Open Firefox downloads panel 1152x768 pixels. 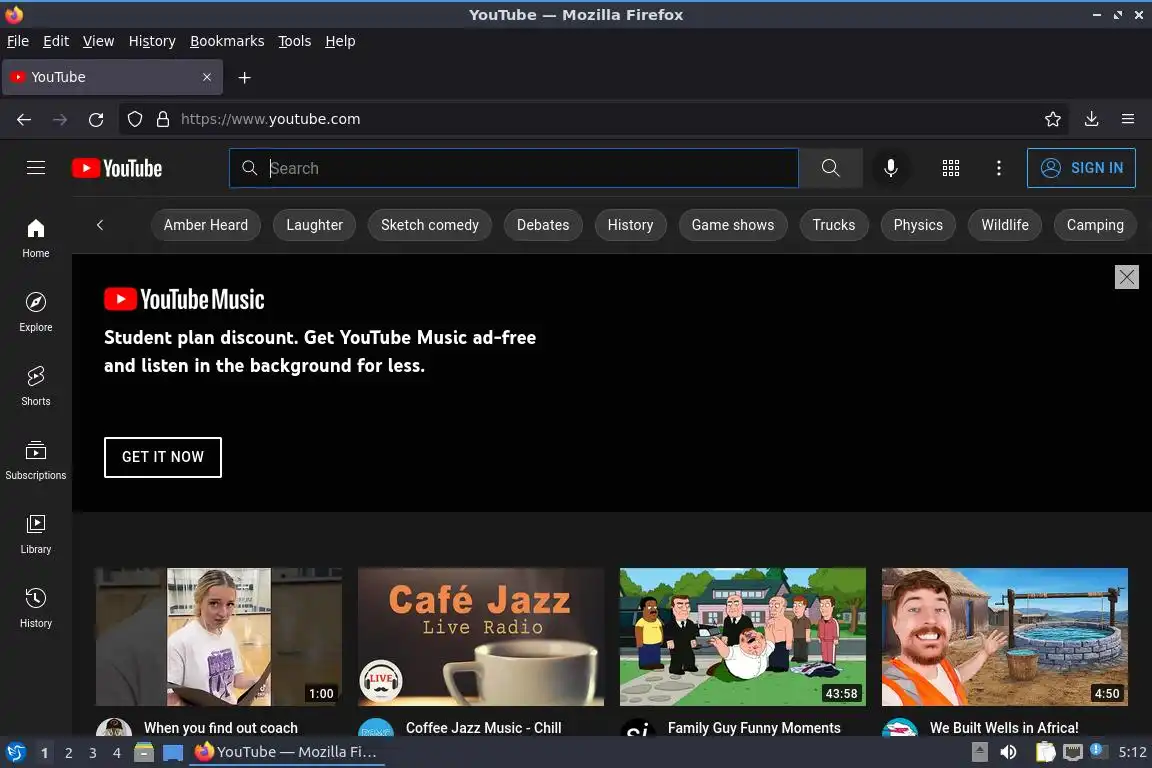[x=1092, y=119]
